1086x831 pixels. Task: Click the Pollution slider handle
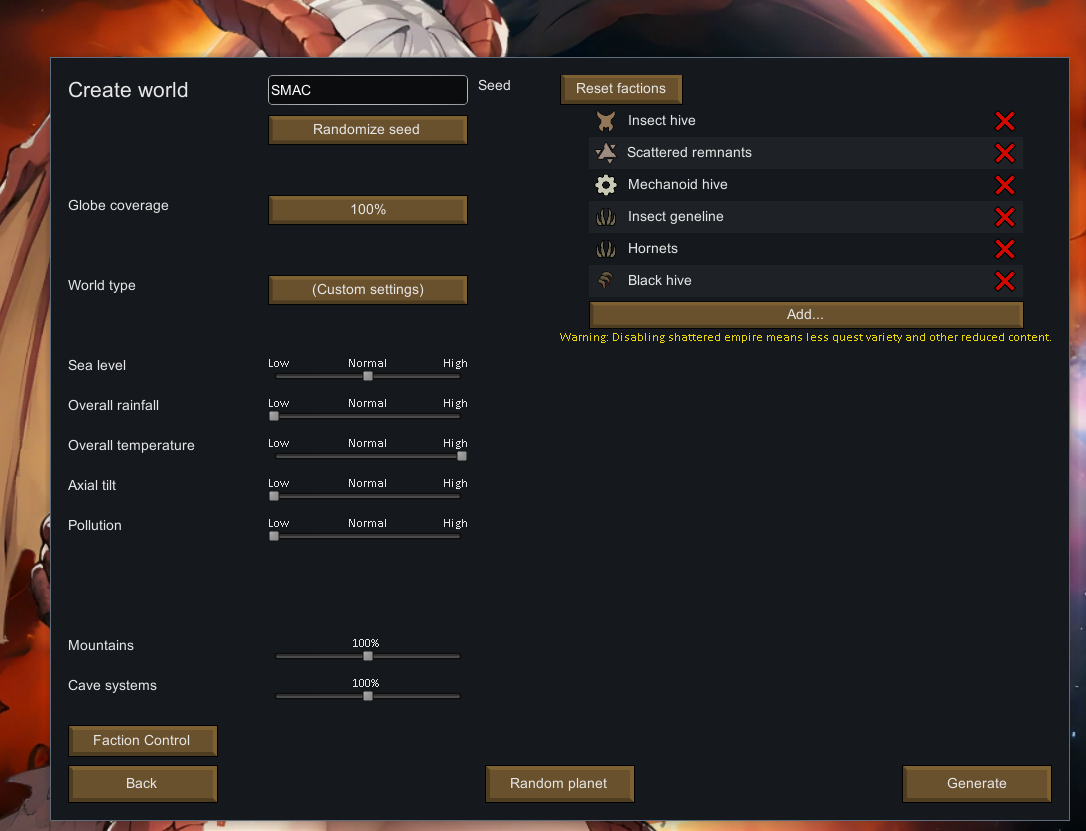[x=274, y=536]
